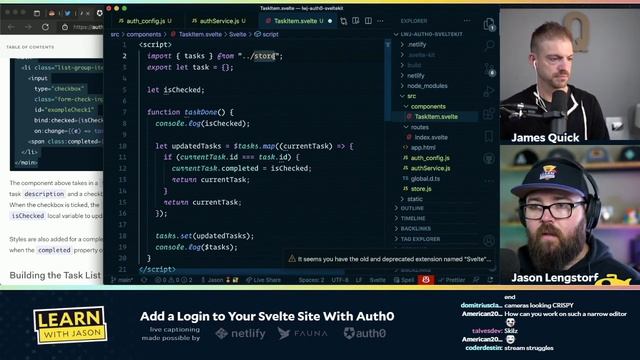Open app.html in the explorer tree
Viewport: 640px width, 360px height.
(x=423, y=148)
